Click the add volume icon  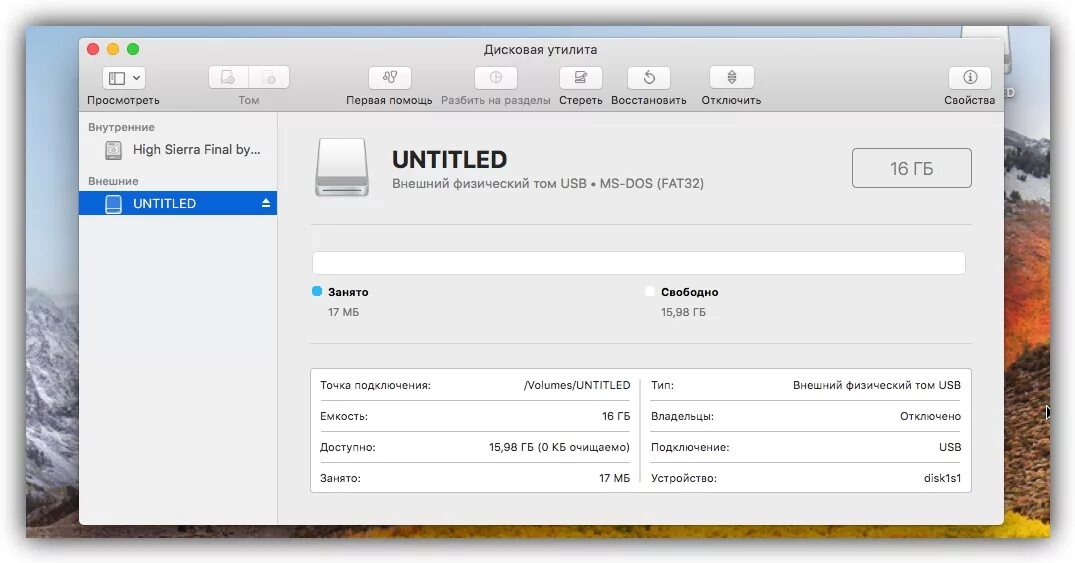tap(228, 77)
